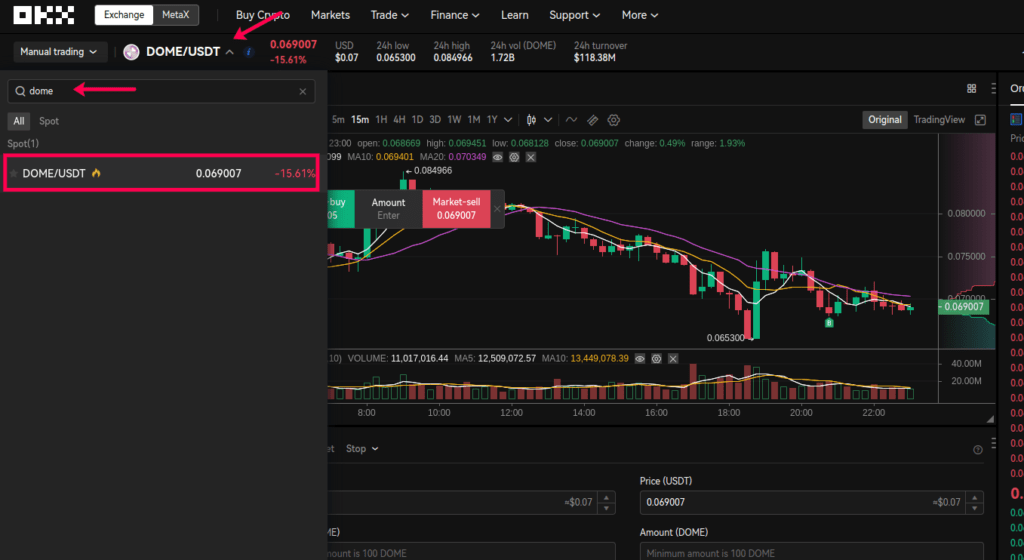Collapse the DOME/USDT pair selector
1024x560 pixels.
click(229, 52)
